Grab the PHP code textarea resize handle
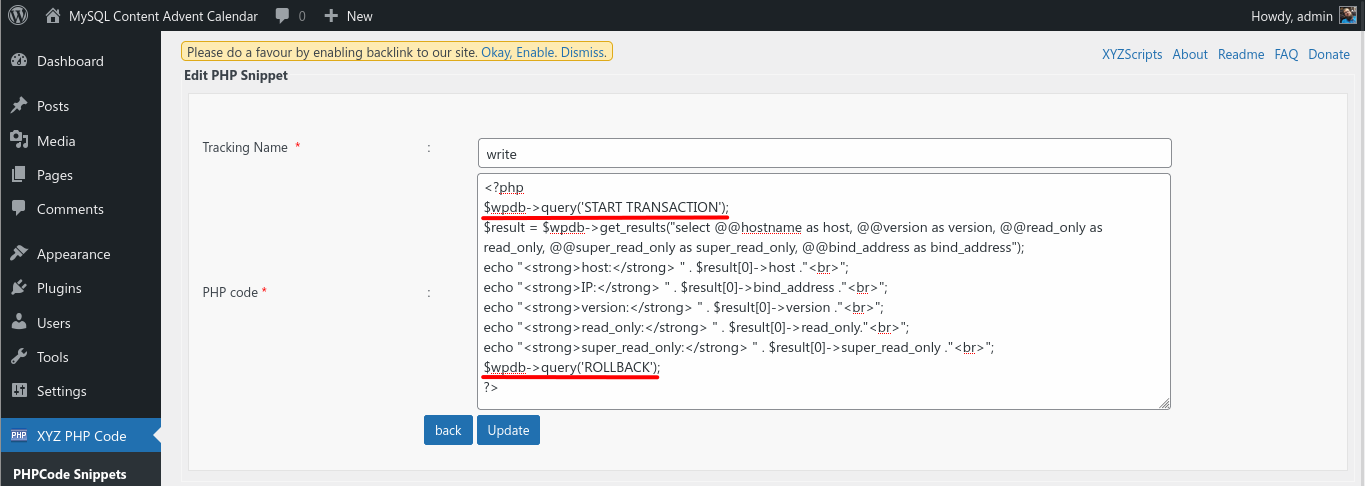The width and height of the screenshot is (1365, 486). pos(1164,402)
